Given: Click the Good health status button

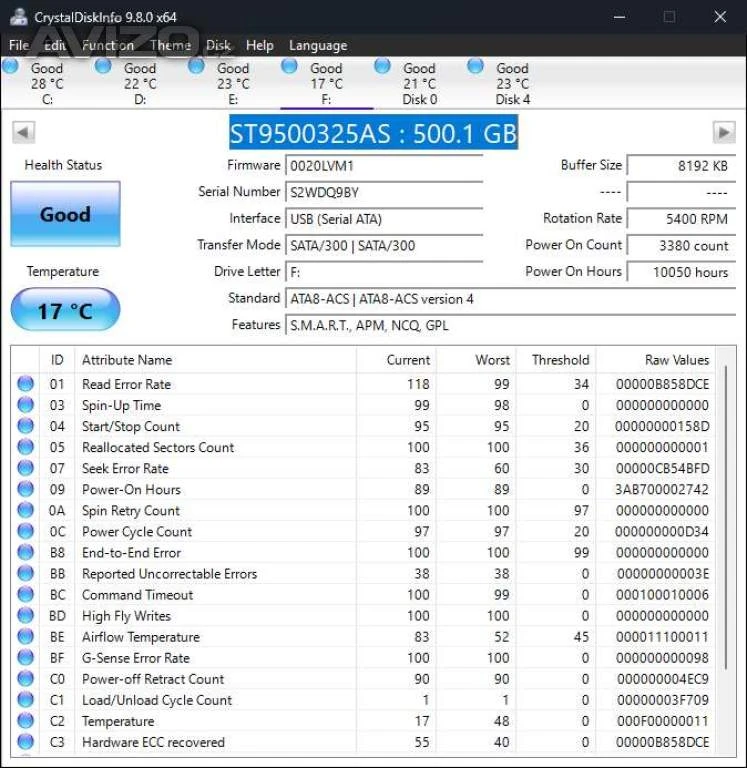Looking at the screenshot, I should (x=65, y=214).
